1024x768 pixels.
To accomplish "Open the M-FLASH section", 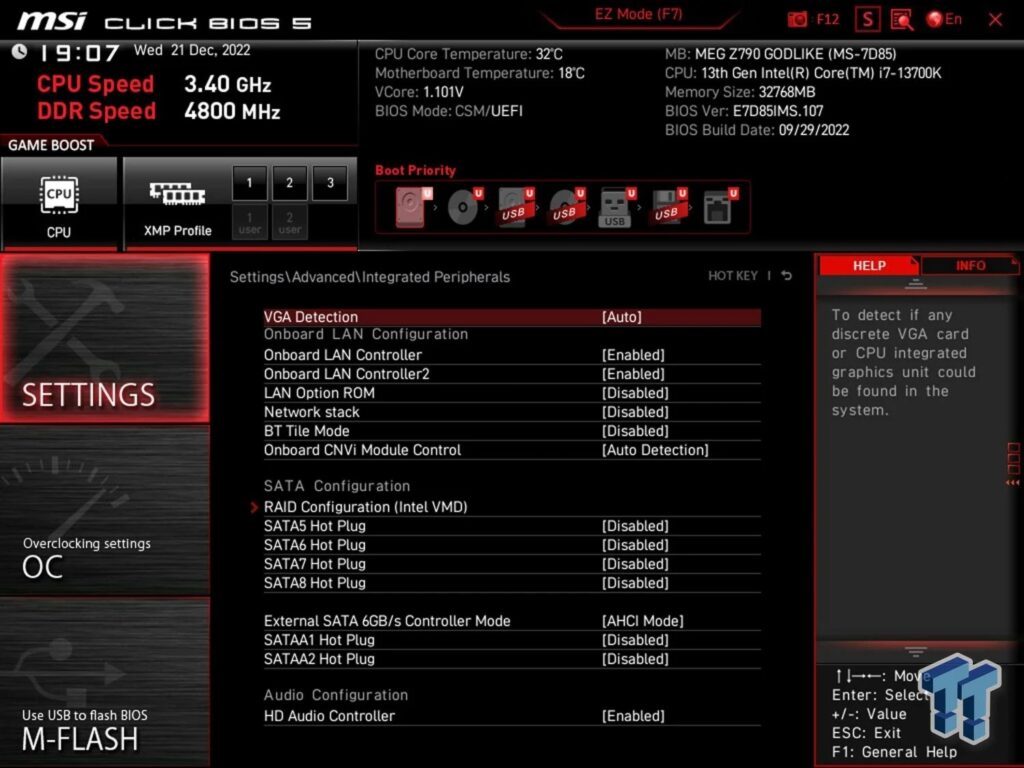I will pyautogui.click(x=104, y=682).
